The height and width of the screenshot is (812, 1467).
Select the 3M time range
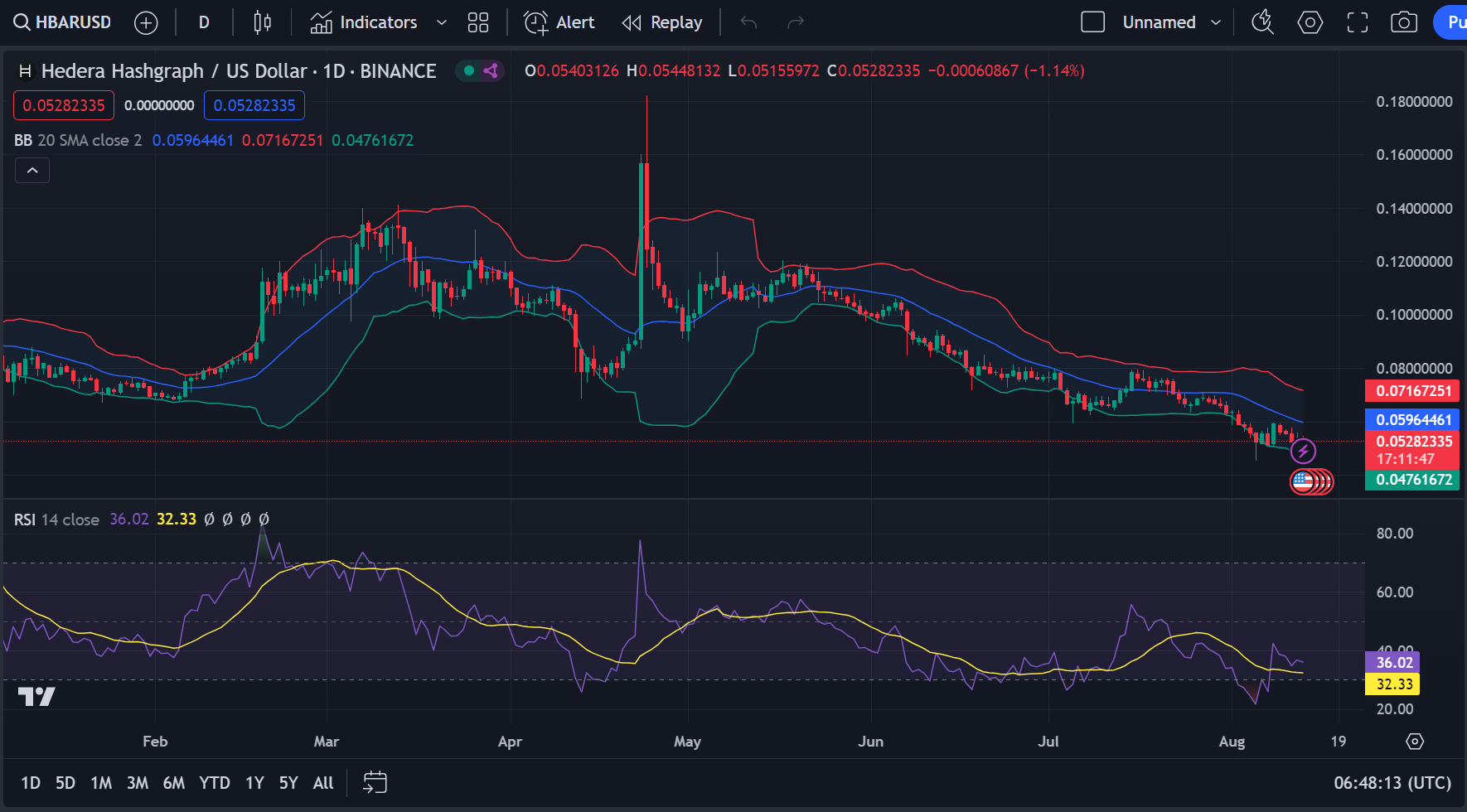138,783
